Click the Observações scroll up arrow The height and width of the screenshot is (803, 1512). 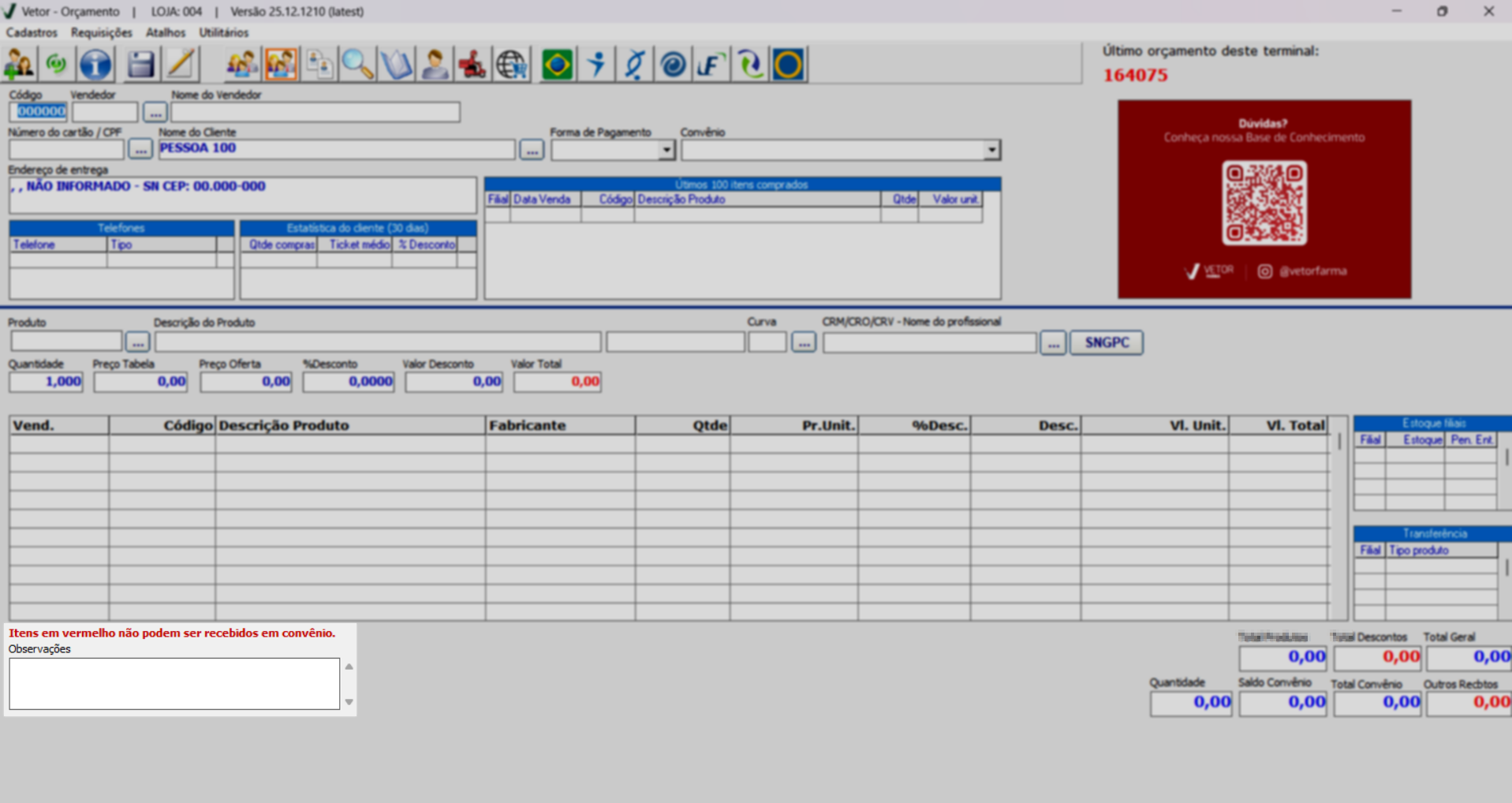pos(349,667)
